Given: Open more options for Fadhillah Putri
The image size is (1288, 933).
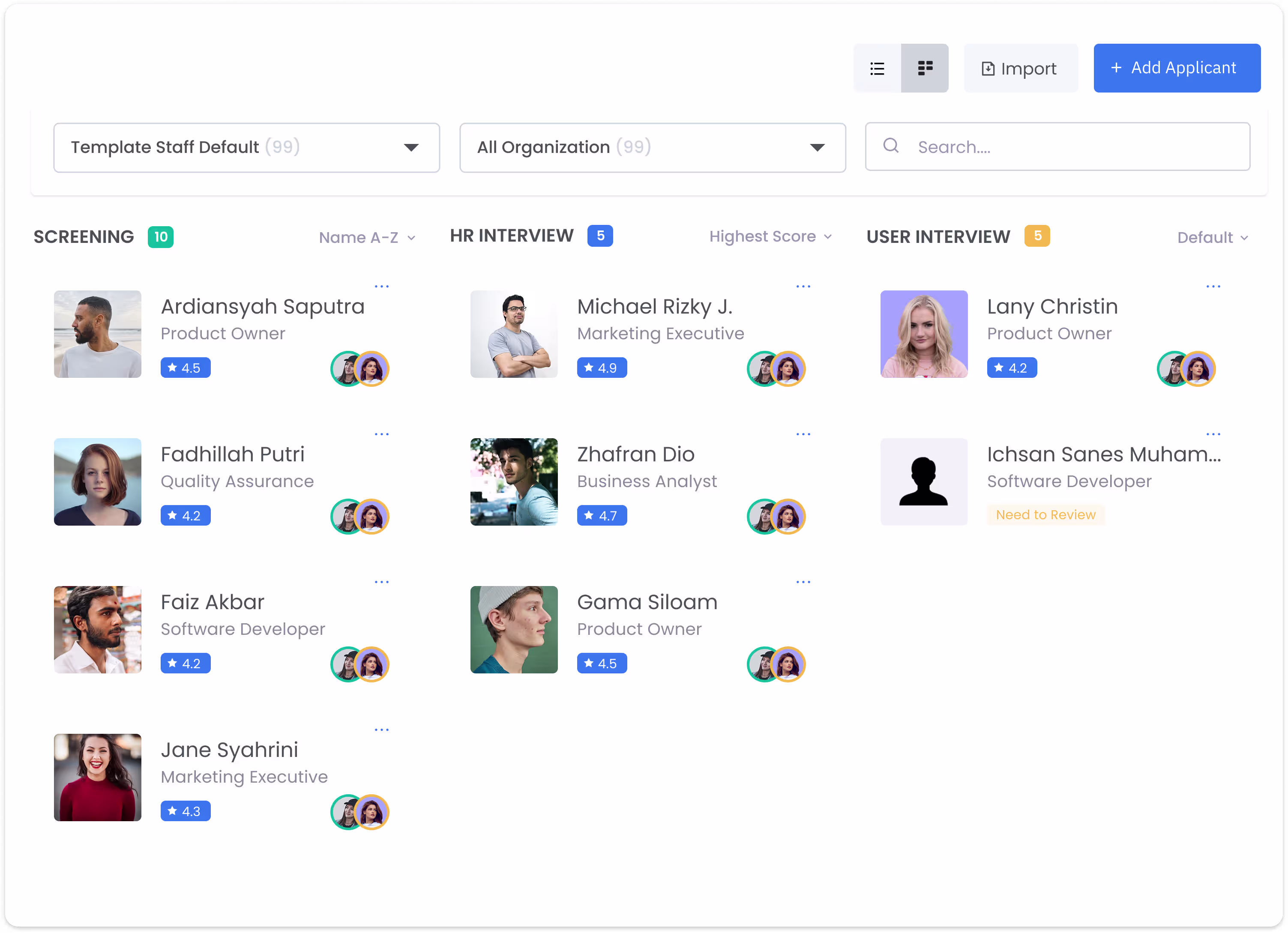Looking at the screenshot, I should [382, 434].
